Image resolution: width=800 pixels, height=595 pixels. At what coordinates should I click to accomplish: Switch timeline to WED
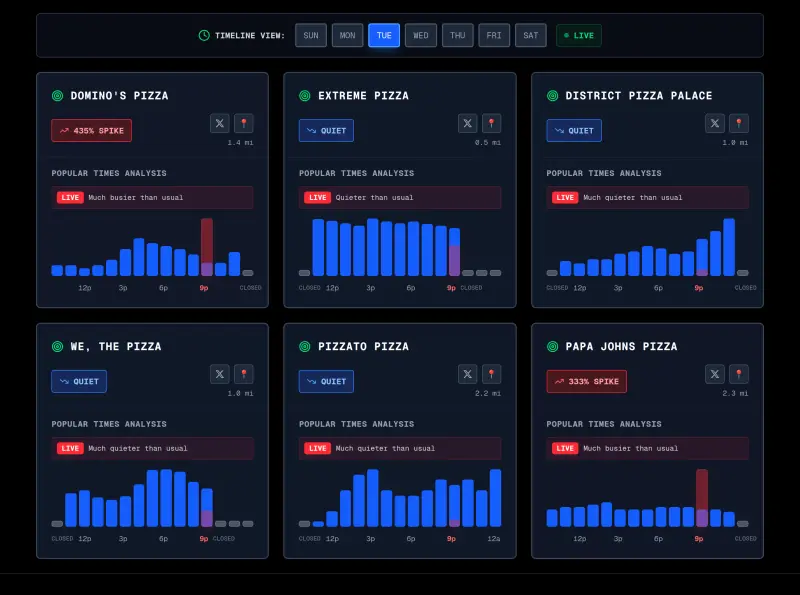pos(421,36)
